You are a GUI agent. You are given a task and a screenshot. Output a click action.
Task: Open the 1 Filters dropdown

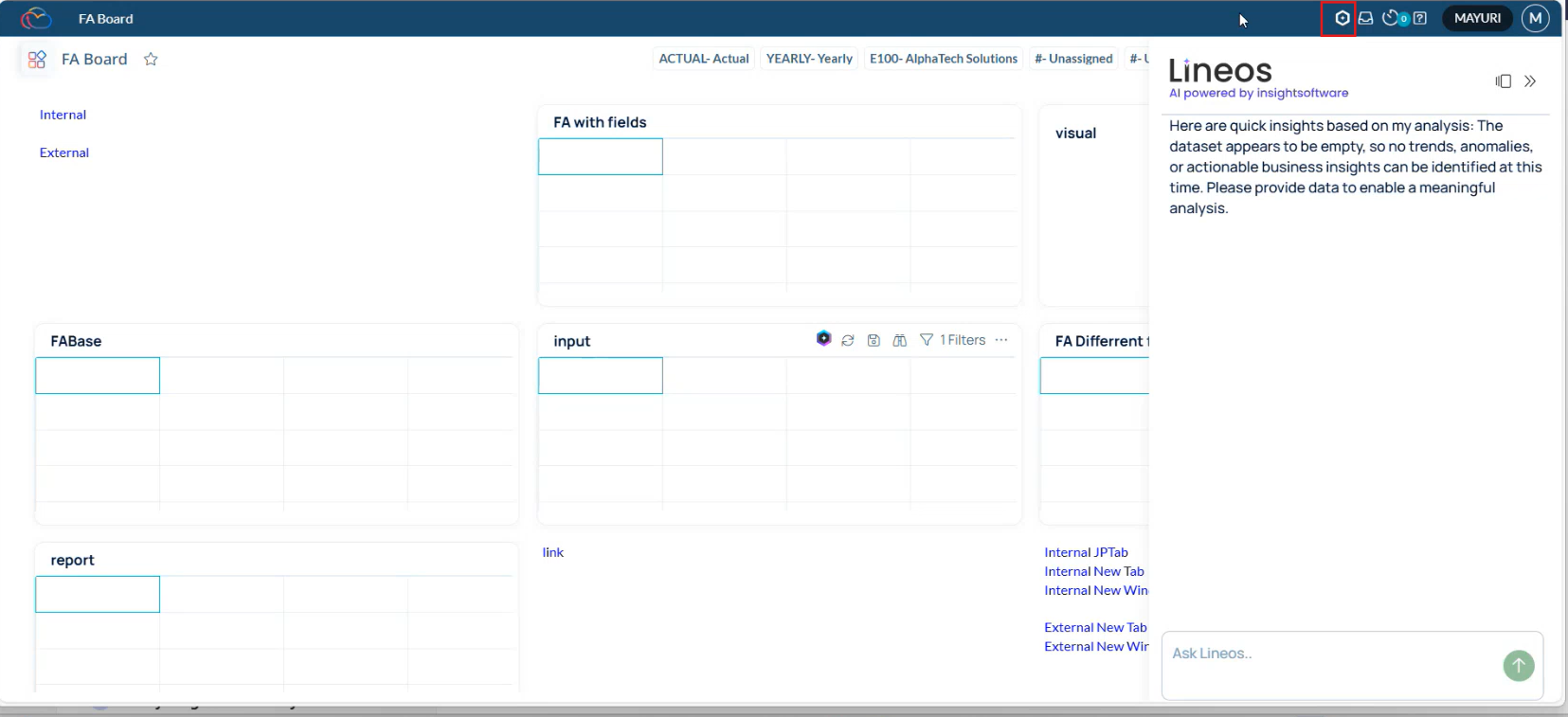(x=953, y=340)
